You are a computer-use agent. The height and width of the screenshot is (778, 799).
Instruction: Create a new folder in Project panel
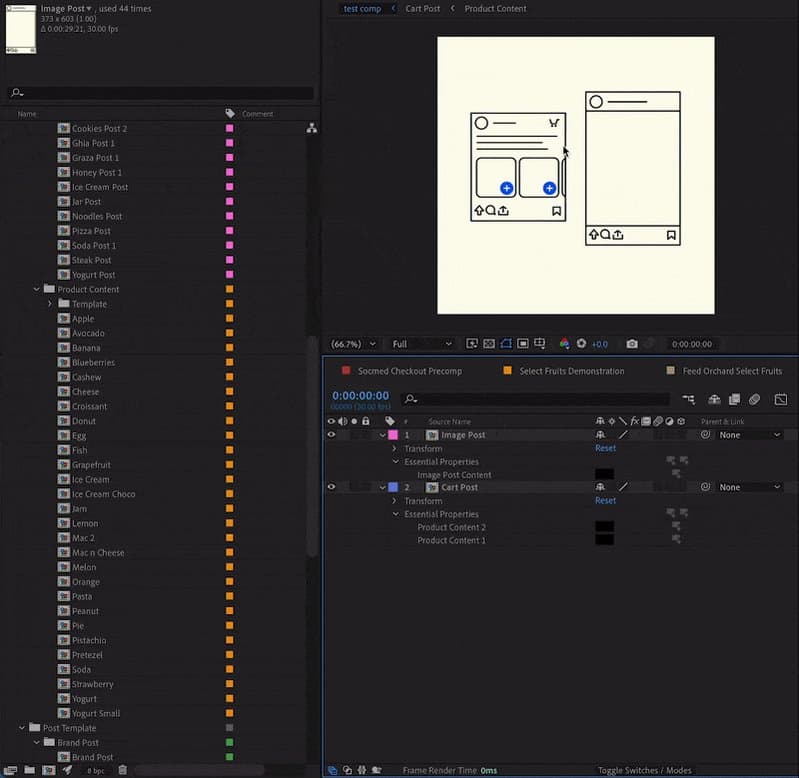pyautogui.click(x=29, y=770)
